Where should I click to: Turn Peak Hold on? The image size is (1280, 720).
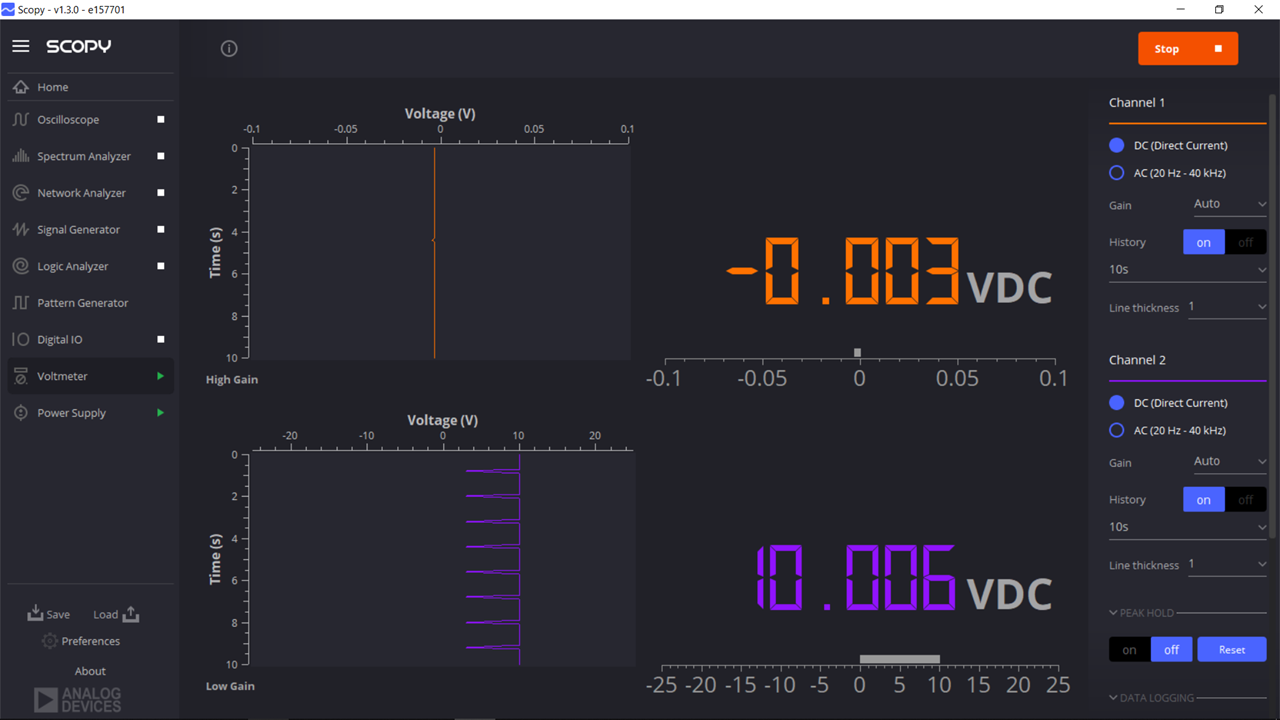click(1130, 650)
